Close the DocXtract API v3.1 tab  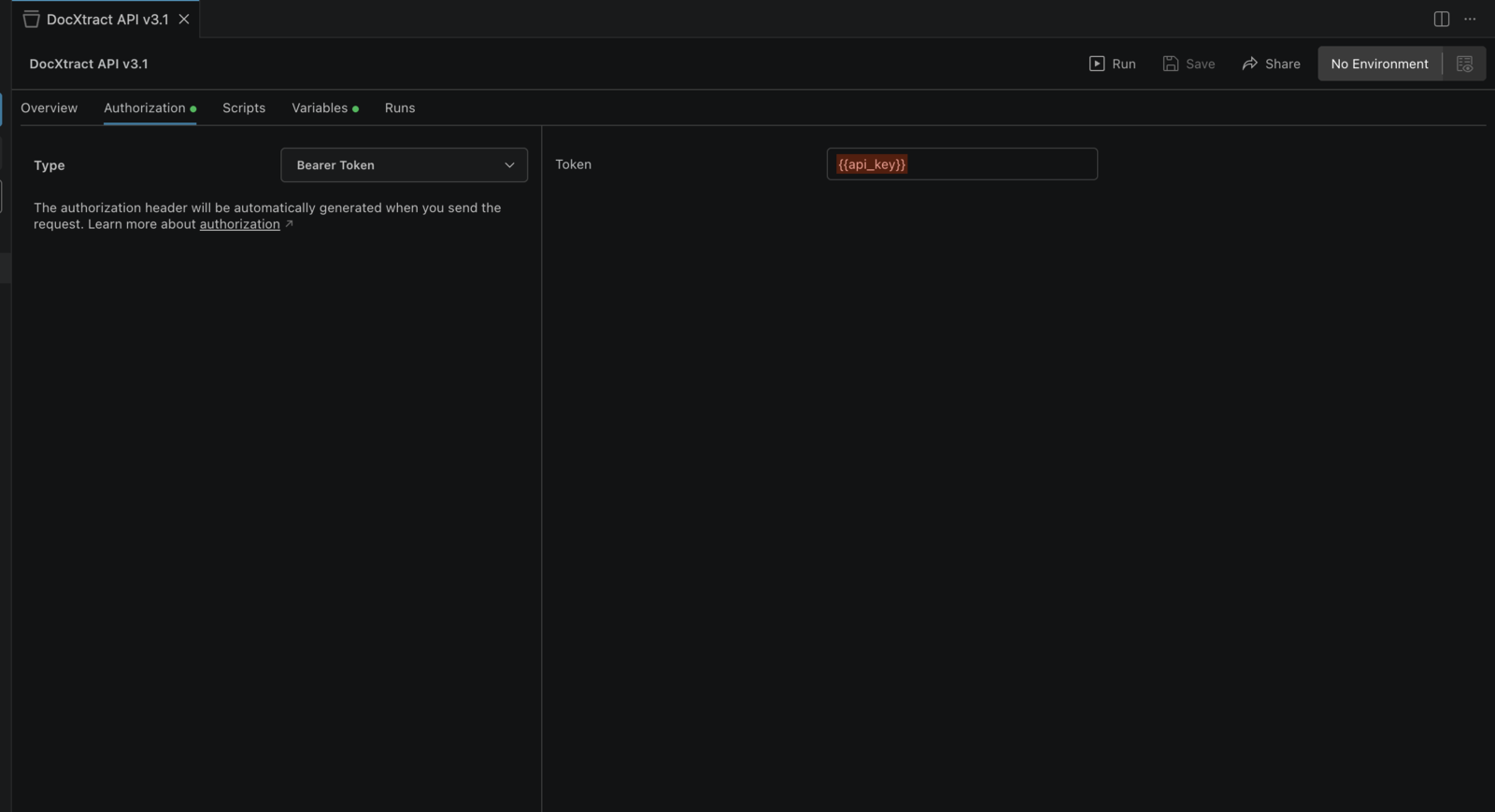point(184,19)
